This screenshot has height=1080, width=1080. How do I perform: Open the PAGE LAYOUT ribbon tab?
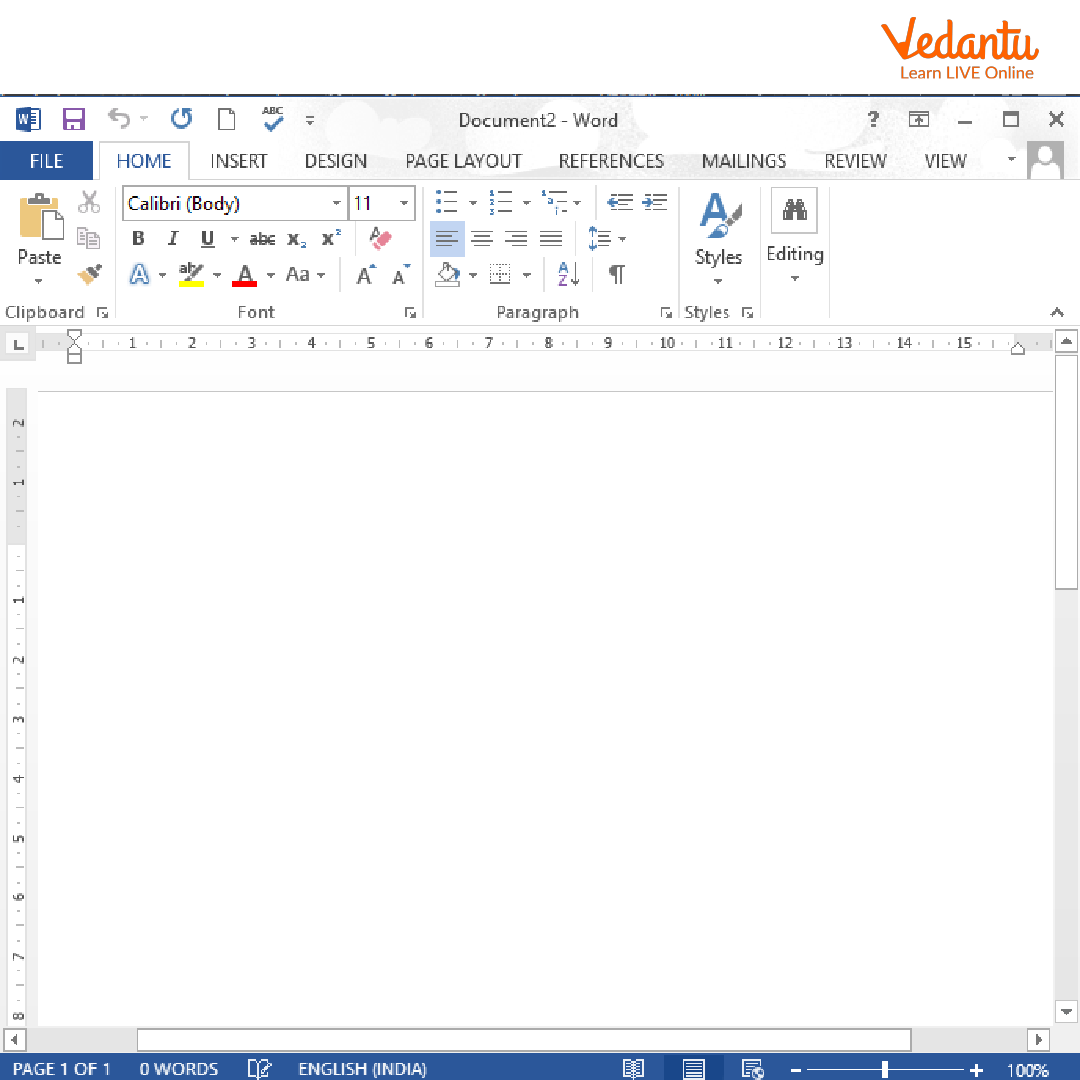[463, 161]
